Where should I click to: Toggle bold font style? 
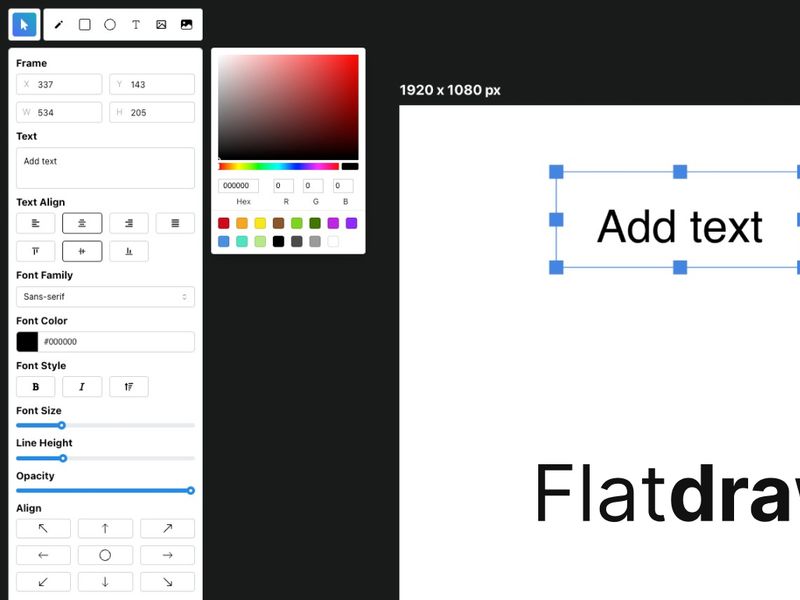click(x=35, y=386)
